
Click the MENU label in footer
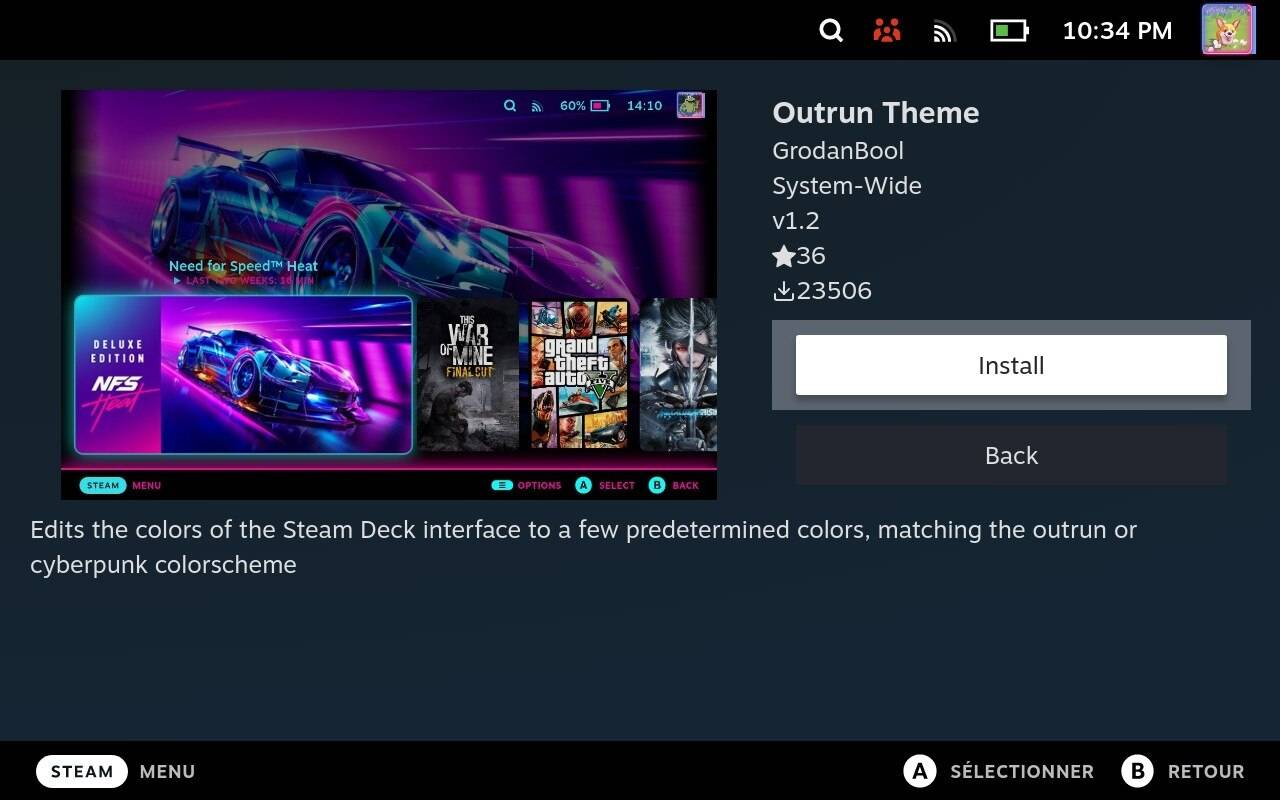click(x=167, y=772)
